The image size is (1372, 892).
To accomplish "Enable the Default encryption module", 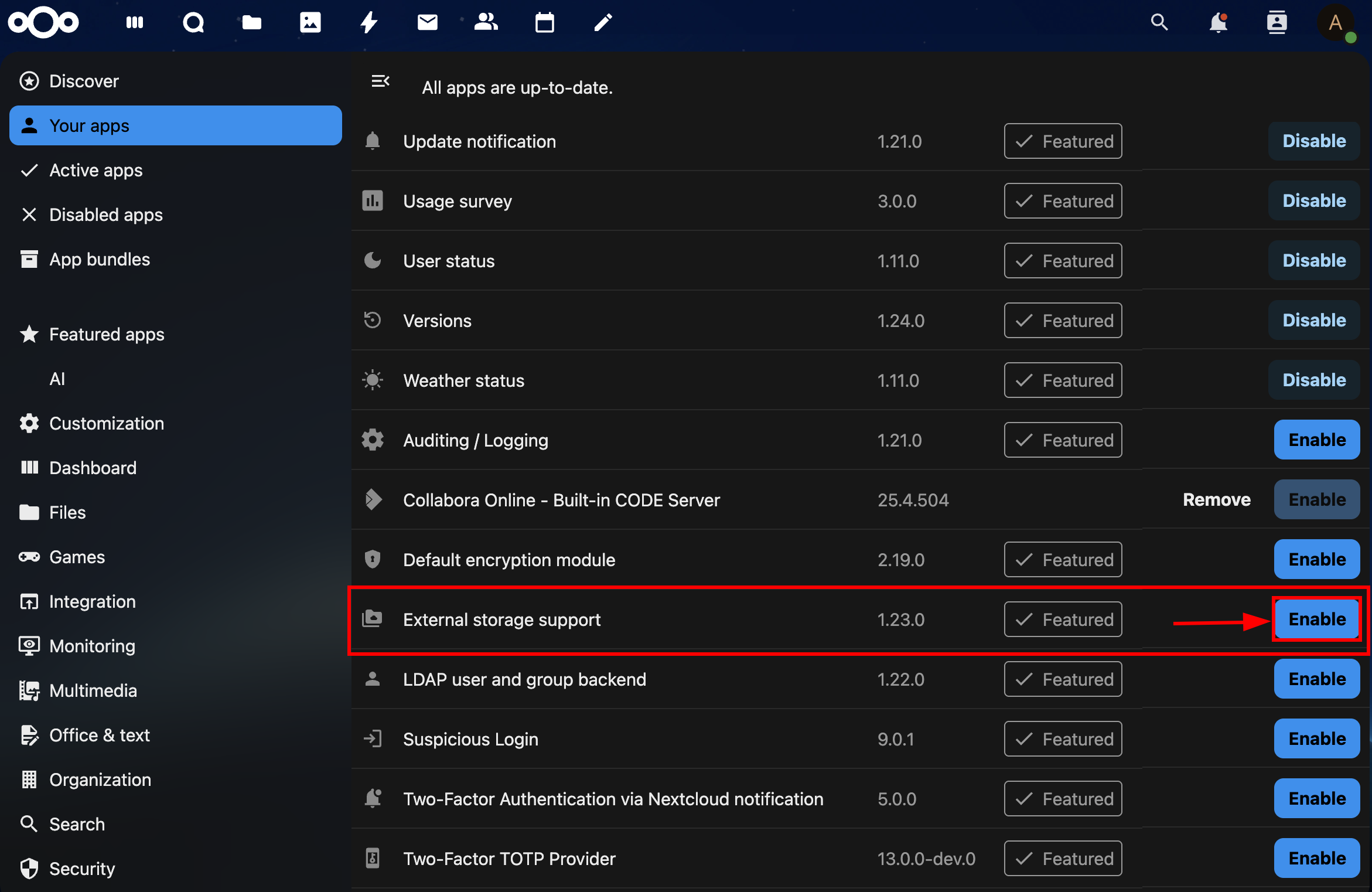I will [1317, 559].
